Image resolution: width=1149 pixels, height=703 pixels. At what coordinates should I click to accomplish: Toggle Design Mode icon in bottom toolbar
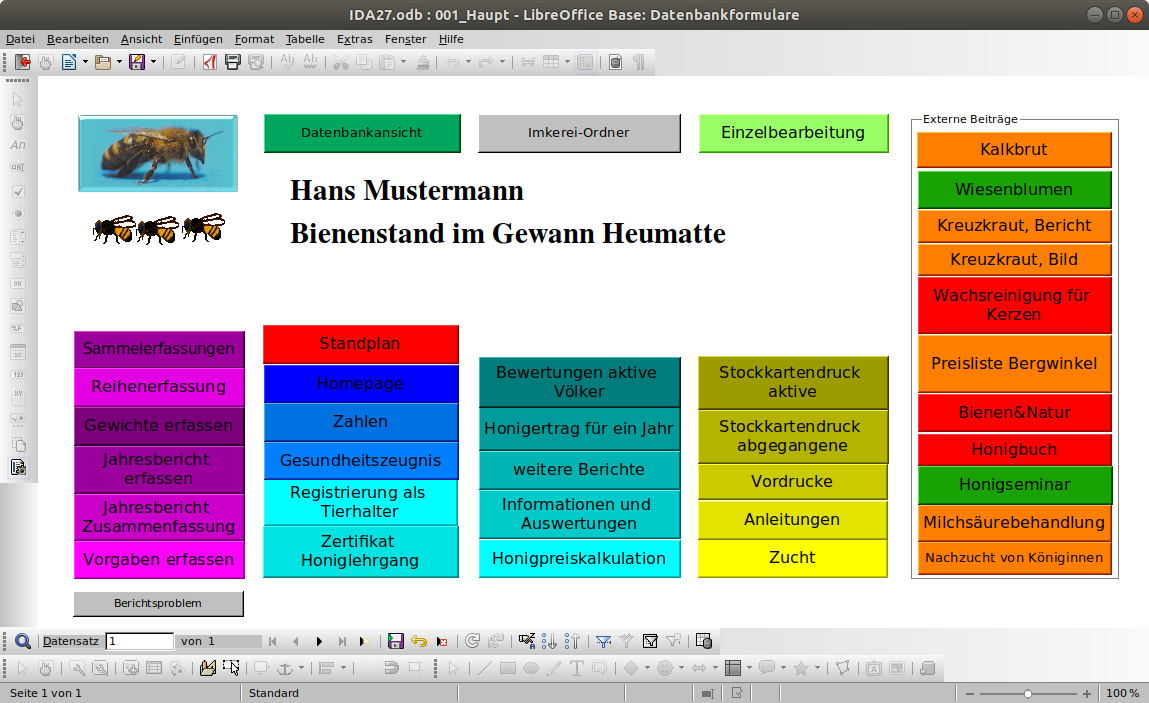tap(207, 668)
